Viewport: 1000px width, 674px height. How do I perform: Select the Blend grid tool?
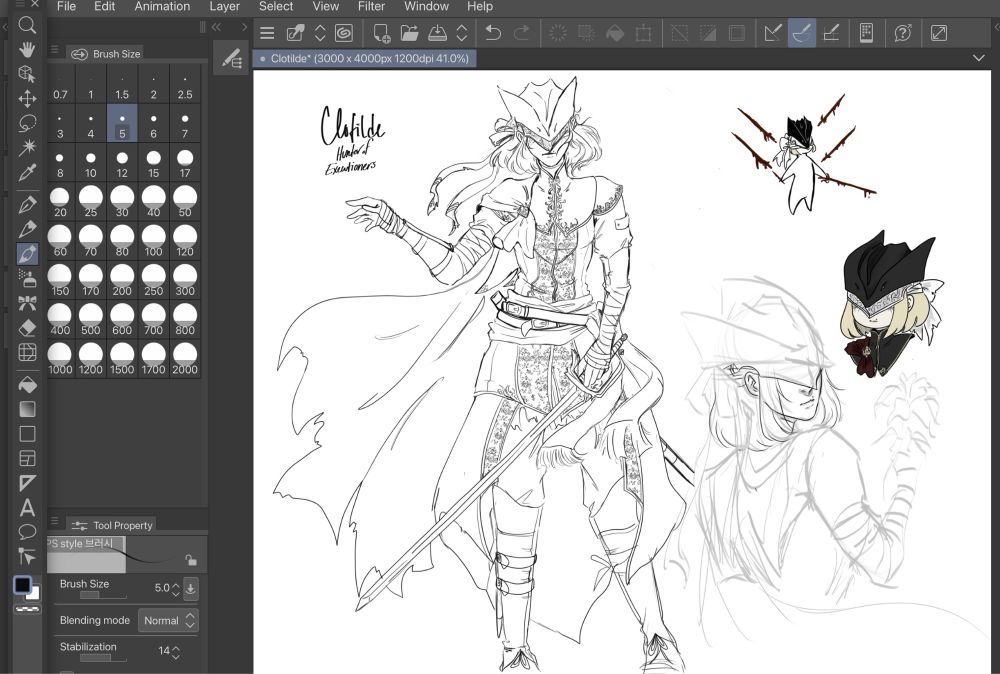27,352
